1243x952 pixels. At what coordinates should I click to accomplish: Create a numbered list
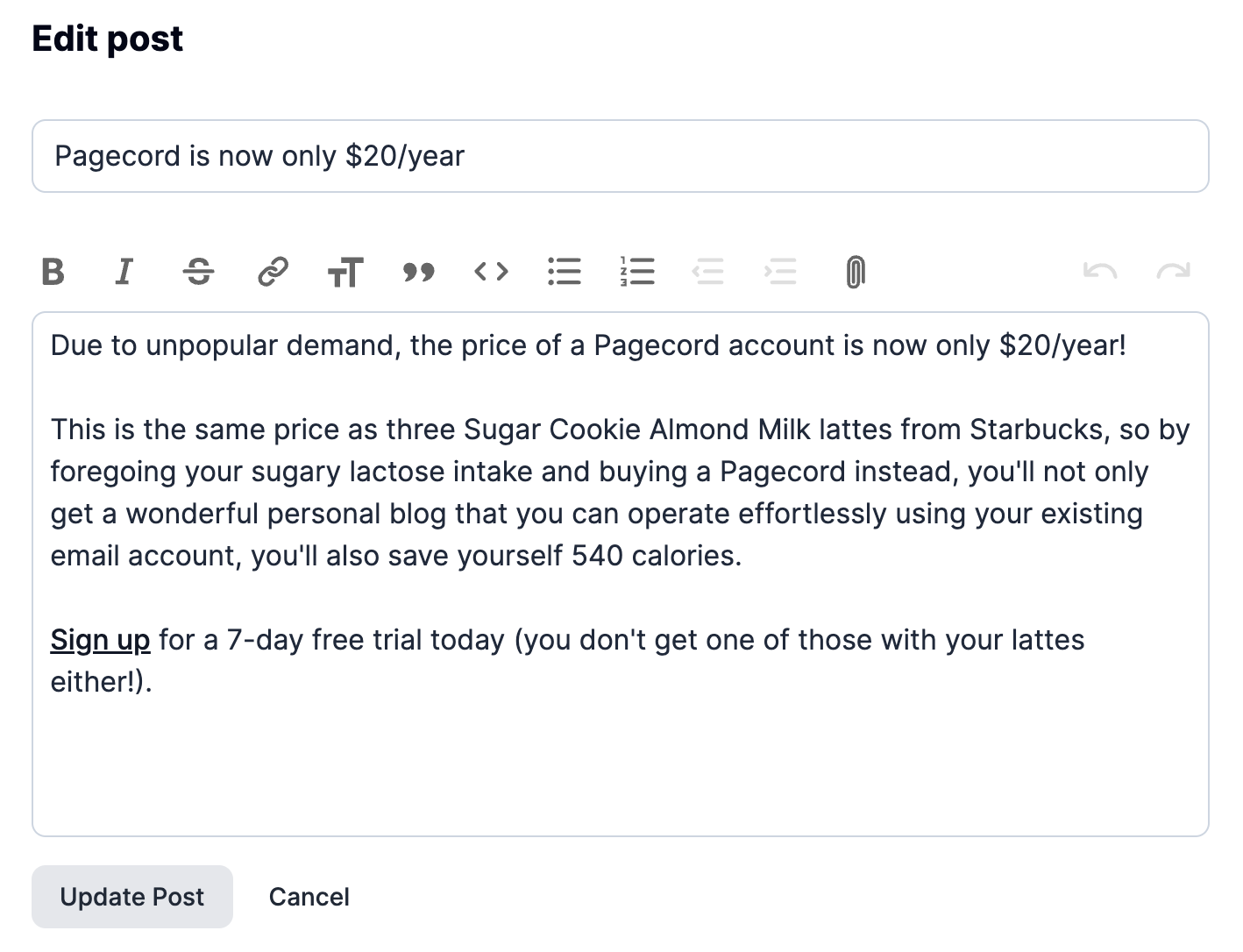tap(637, 272)
